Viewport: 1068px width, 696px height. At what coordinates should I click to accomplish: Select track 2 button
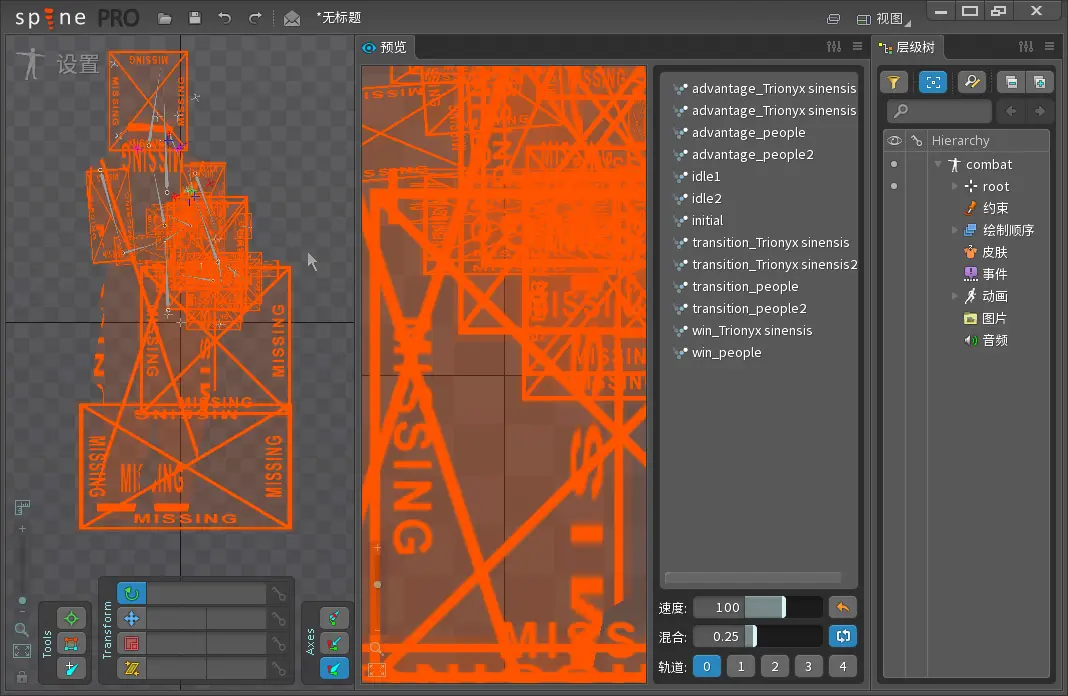click(774, 666)
